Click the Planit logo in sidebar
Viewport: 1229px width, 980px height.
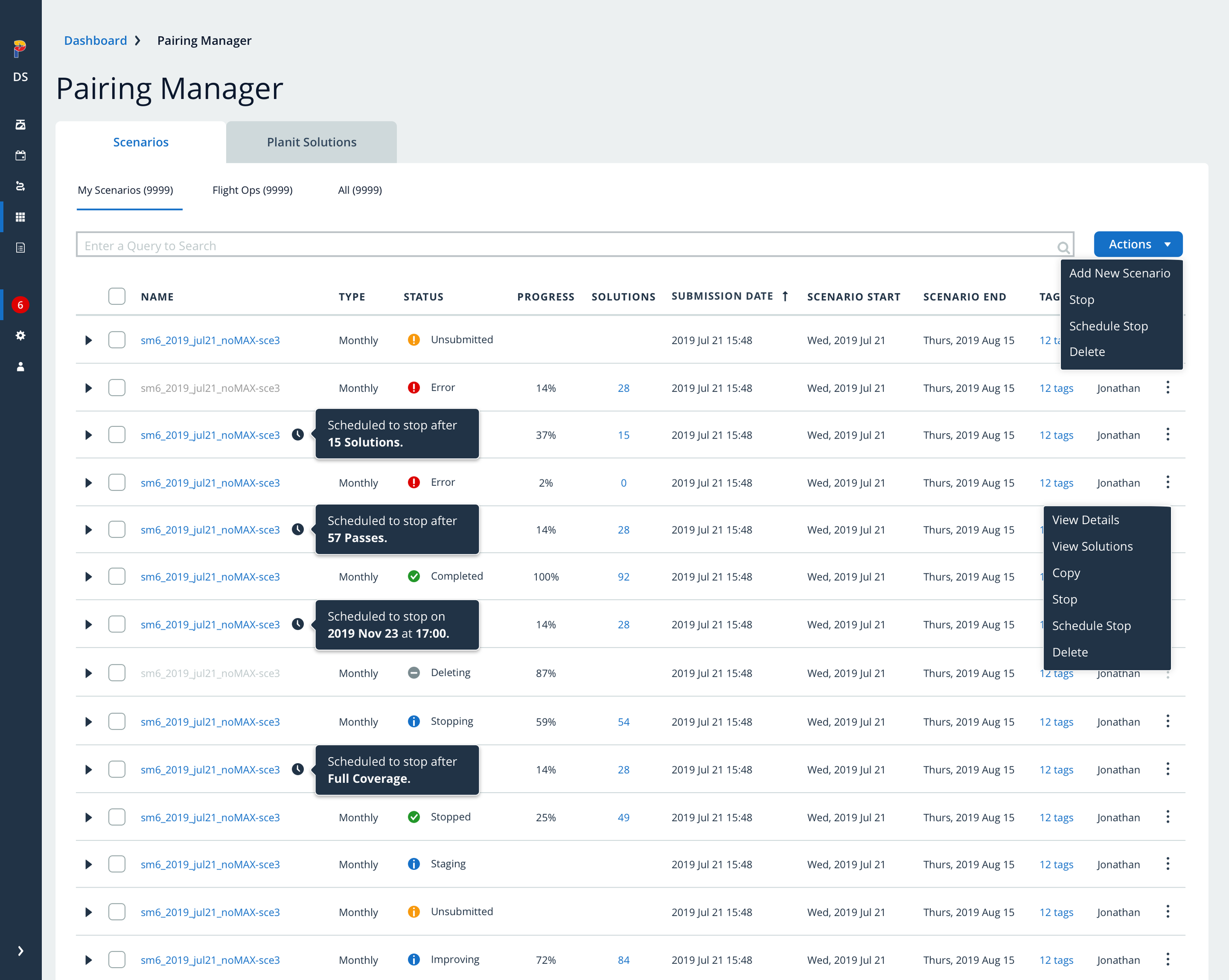20,49
